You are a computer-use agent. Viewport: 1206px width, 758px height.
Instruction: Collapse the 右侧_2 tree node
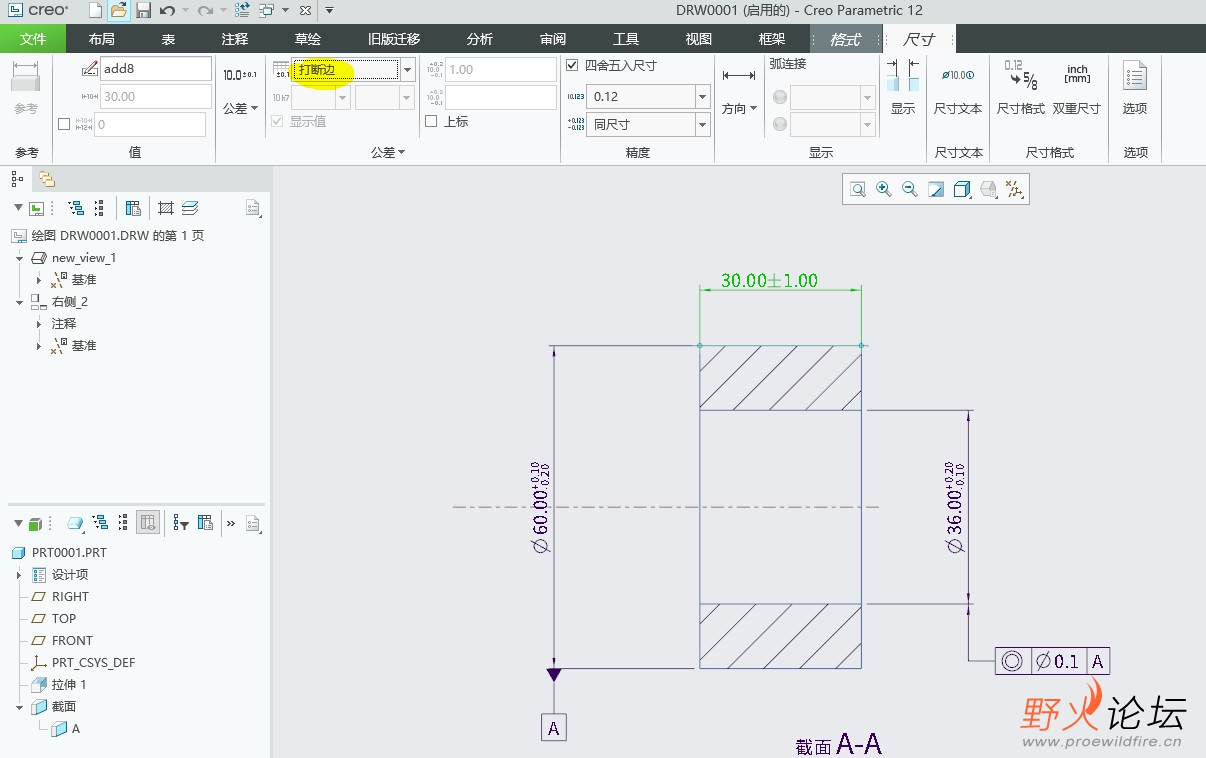pos(20,302)
